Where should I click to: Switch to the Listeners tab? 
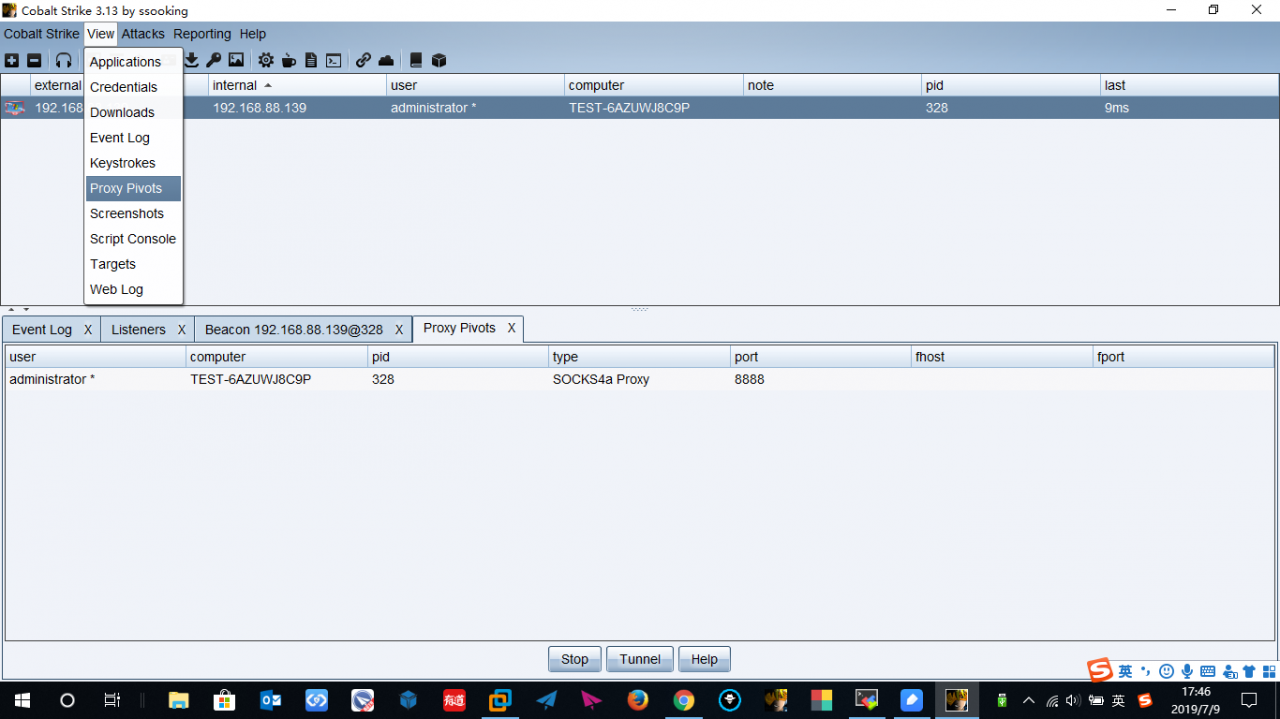point(138,330)
